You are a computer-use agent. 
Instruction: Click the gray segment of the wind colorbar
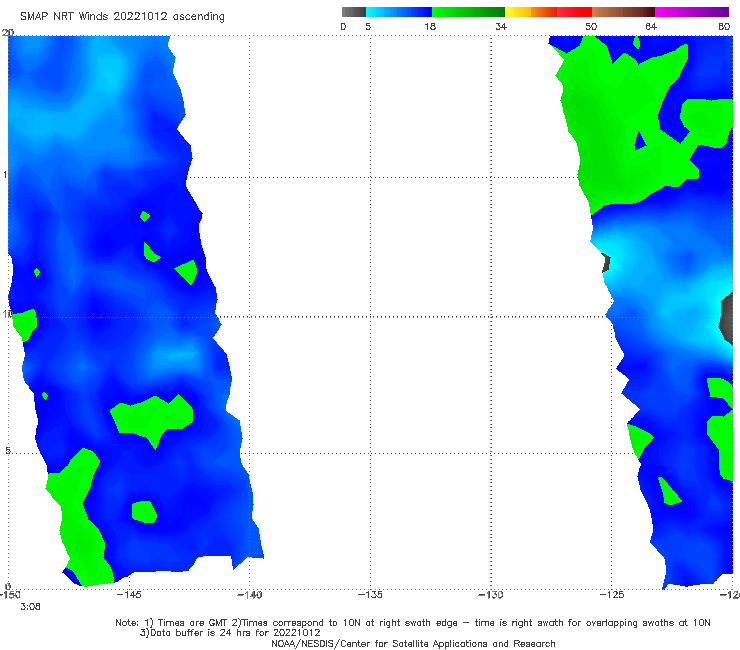coord(354,12)
